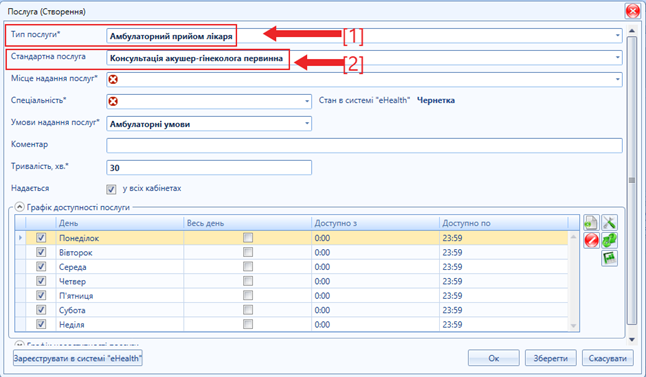Enable 'Весь день' for Неділя
The width and height of the screenshot is (646, 377).
[x=248, y=324]
